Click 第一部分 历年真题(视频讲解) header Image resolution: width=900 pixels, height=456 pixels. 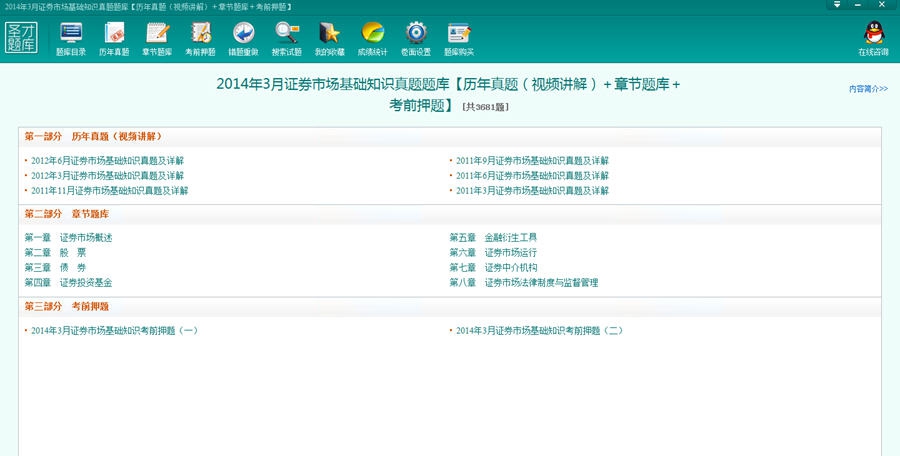(94, 137)
